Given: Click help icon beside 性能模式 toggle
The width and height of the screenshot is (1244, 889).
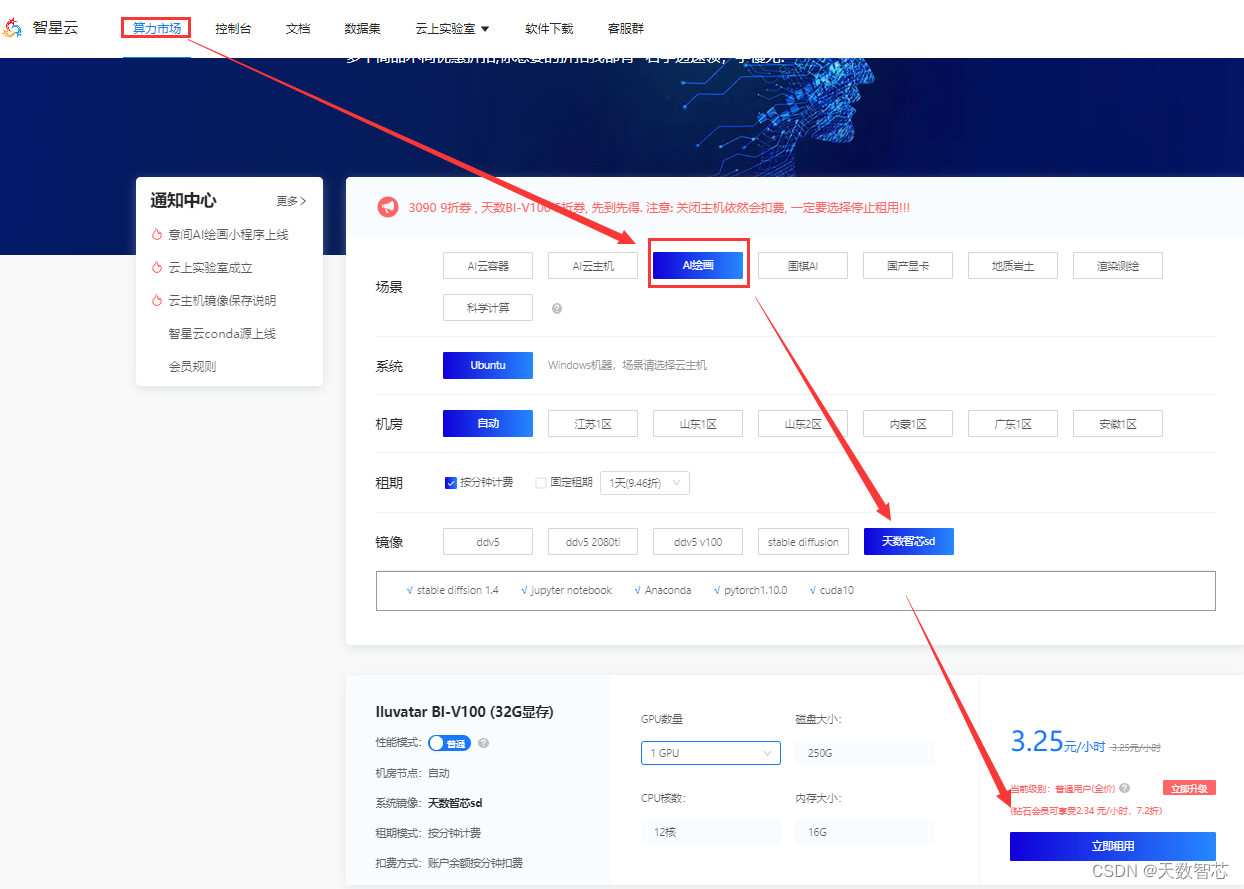Looking at the screenshot, I should click(483, 743).
